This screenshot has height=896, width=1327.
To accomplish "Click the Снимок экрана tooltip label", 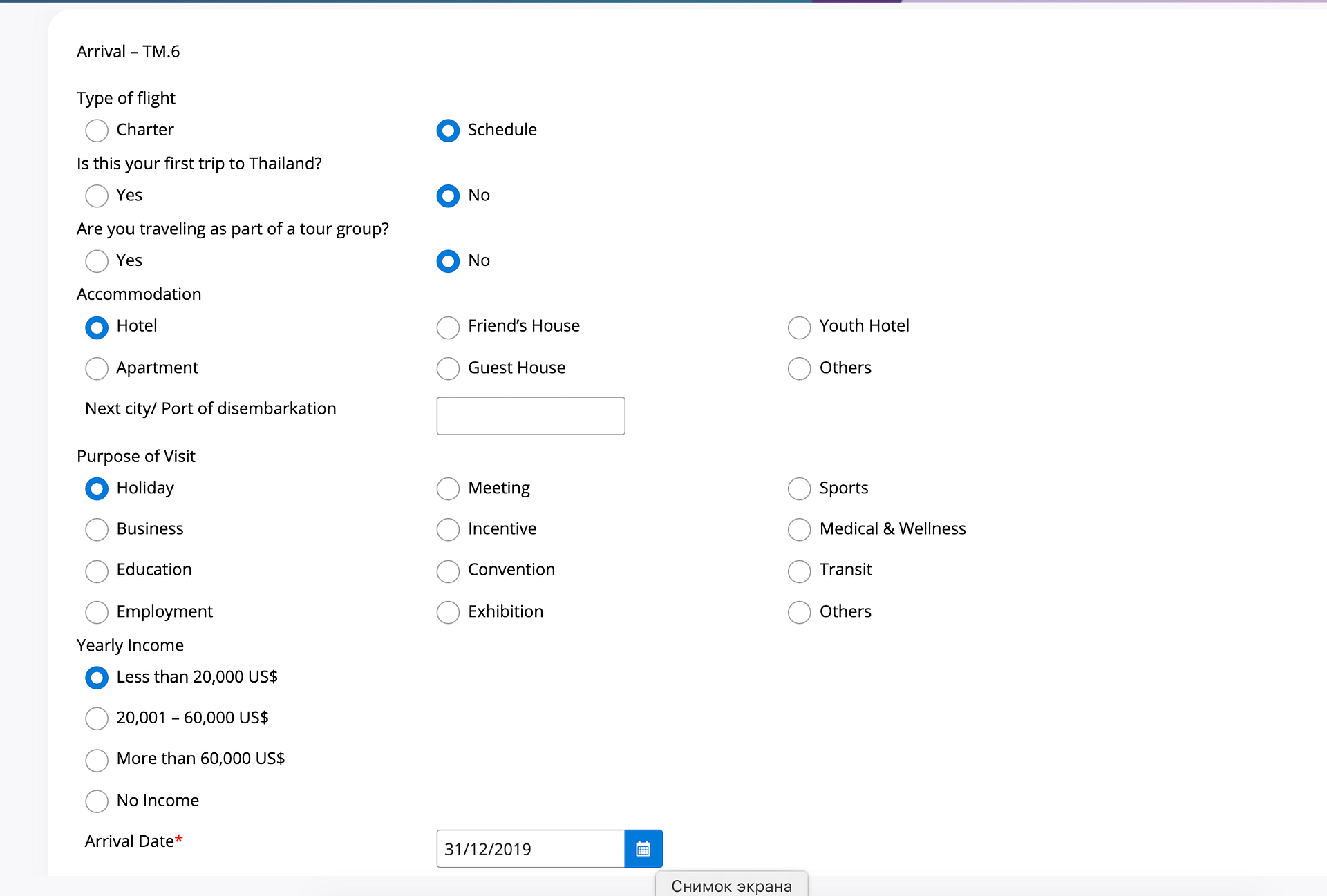I will (731, 886).
